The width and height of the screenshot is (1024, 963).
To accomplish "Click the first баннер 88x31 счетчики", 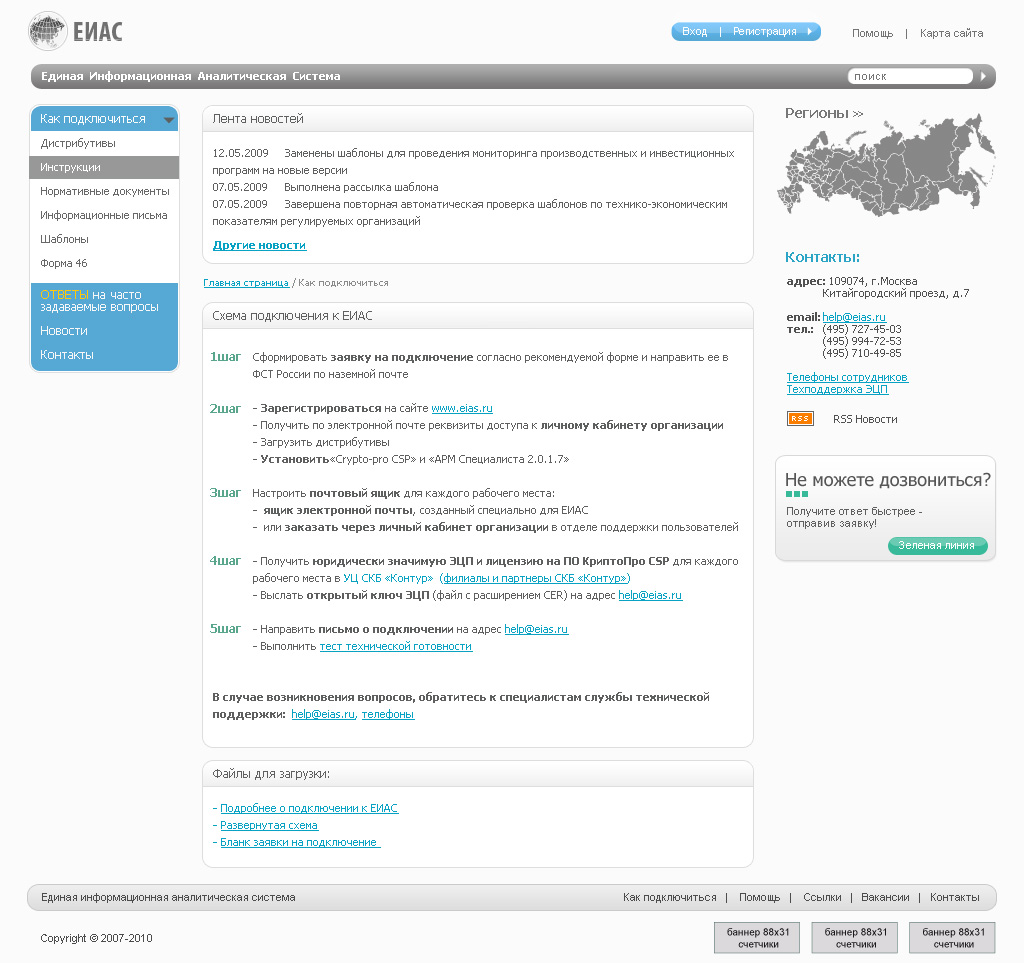I will (758, 938).
